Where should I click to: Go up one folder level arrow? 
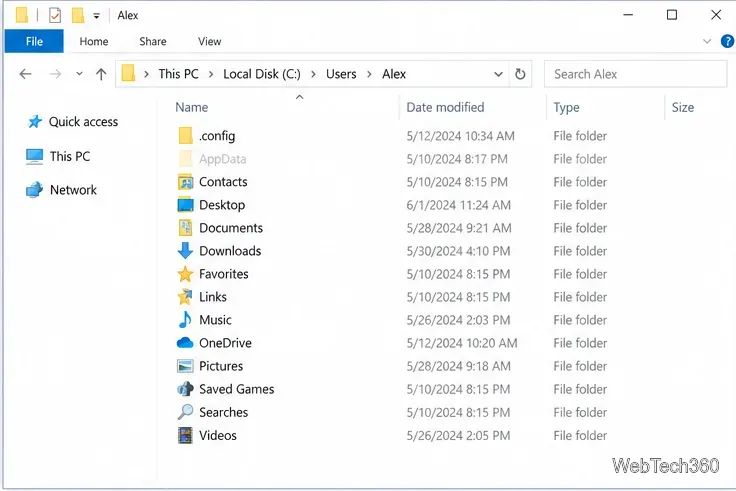click(101, 74)
